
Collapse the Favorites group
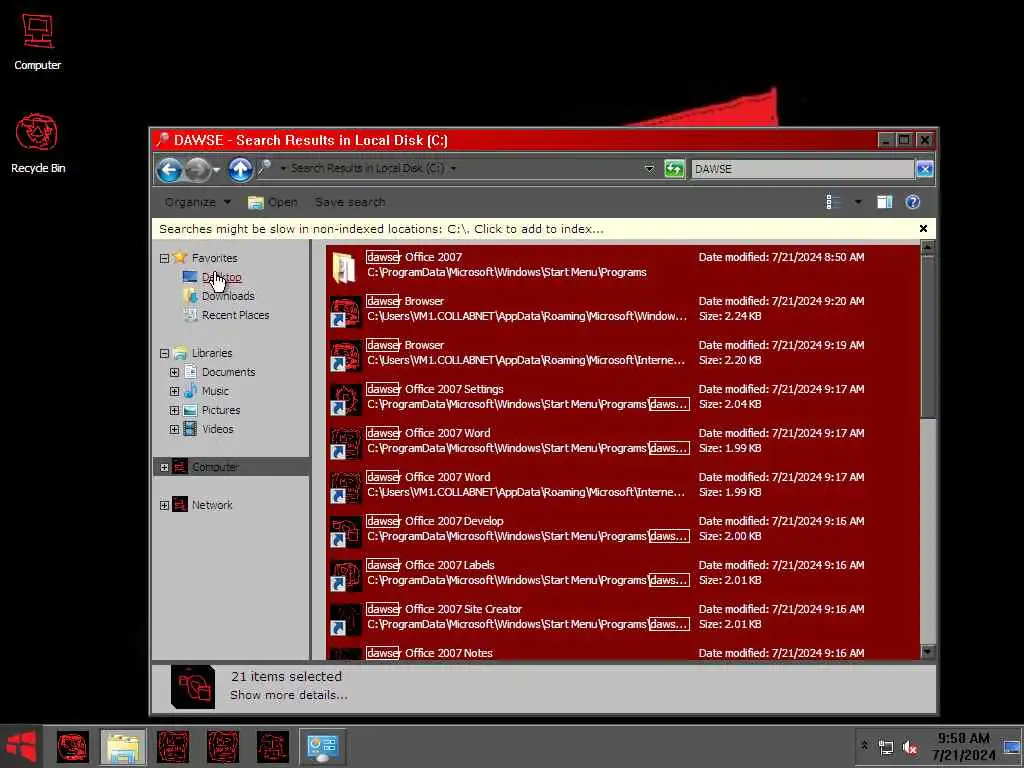coord(165,259)
